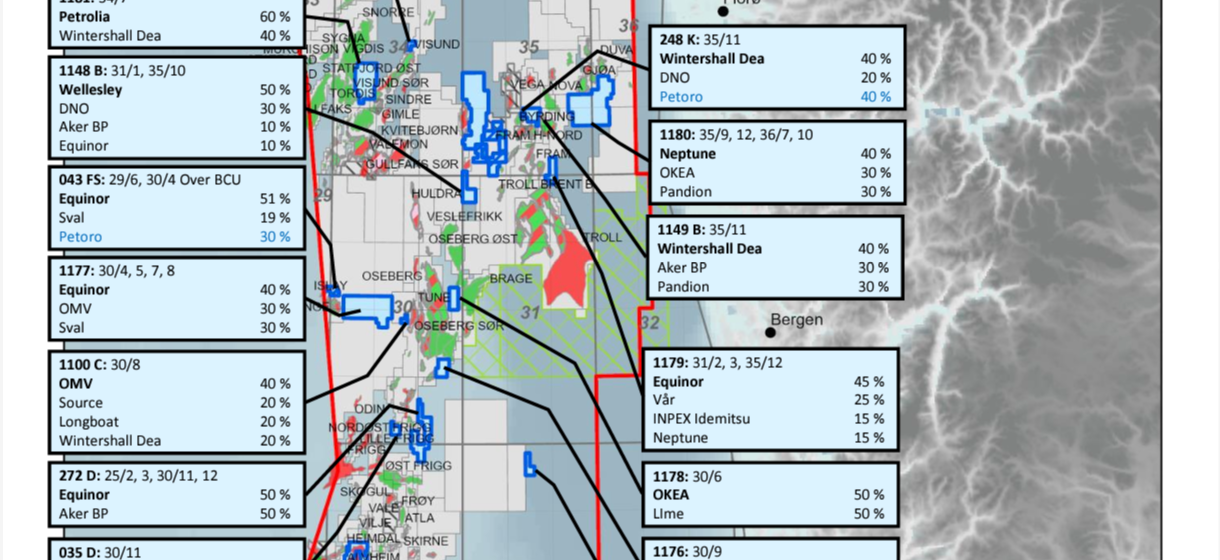Click the OSEBERG SØR field label

[x=459, y=327]
